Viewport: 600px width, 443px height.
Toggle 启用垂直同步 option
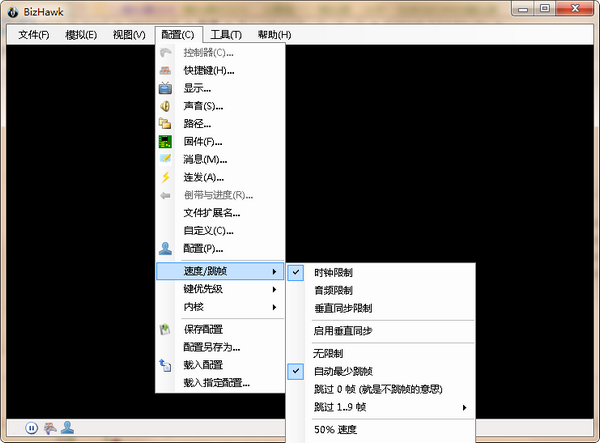381,331
